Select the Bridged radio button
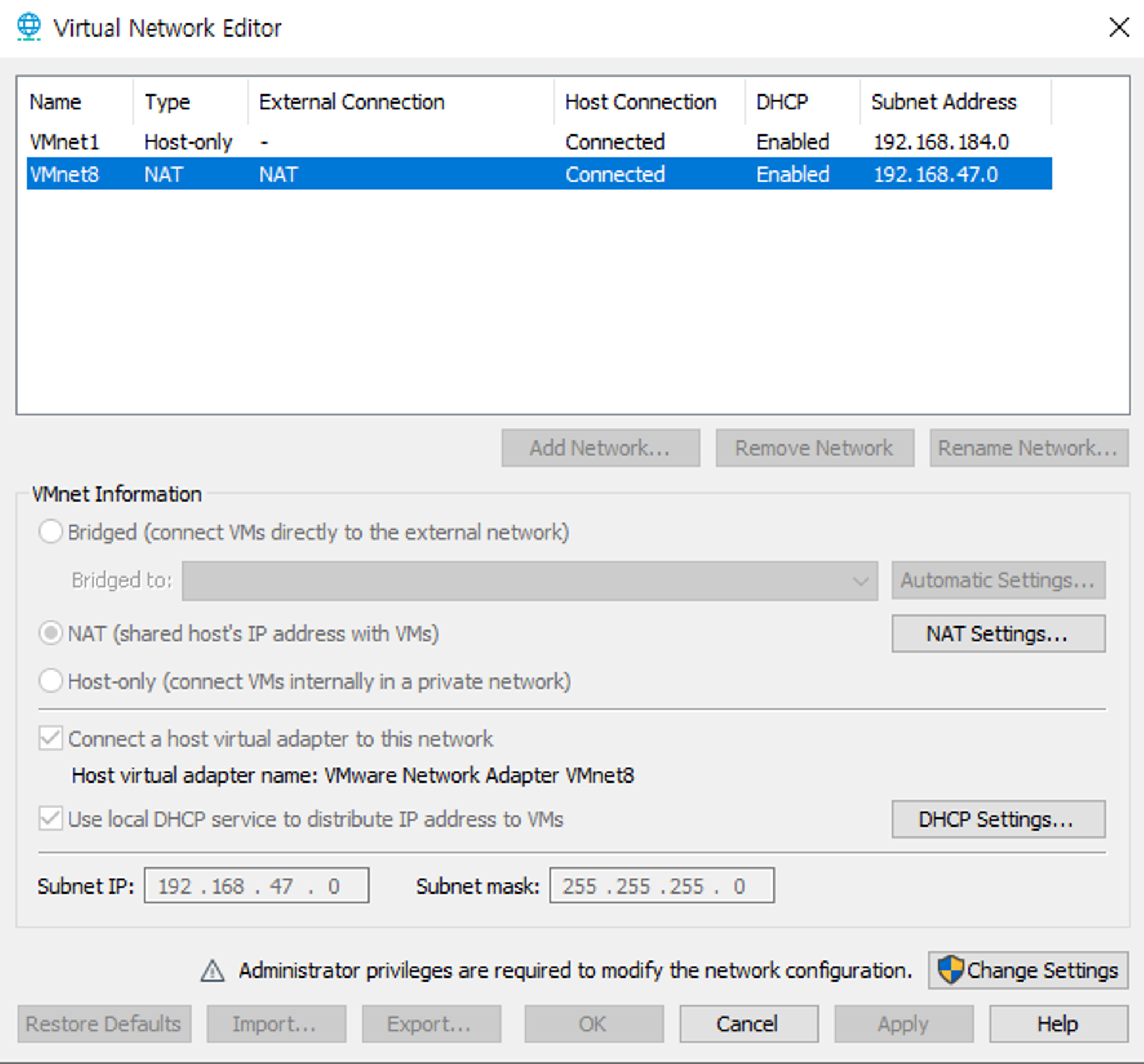The height and width of the screenshot is (1064, 1144). (51, 531)
